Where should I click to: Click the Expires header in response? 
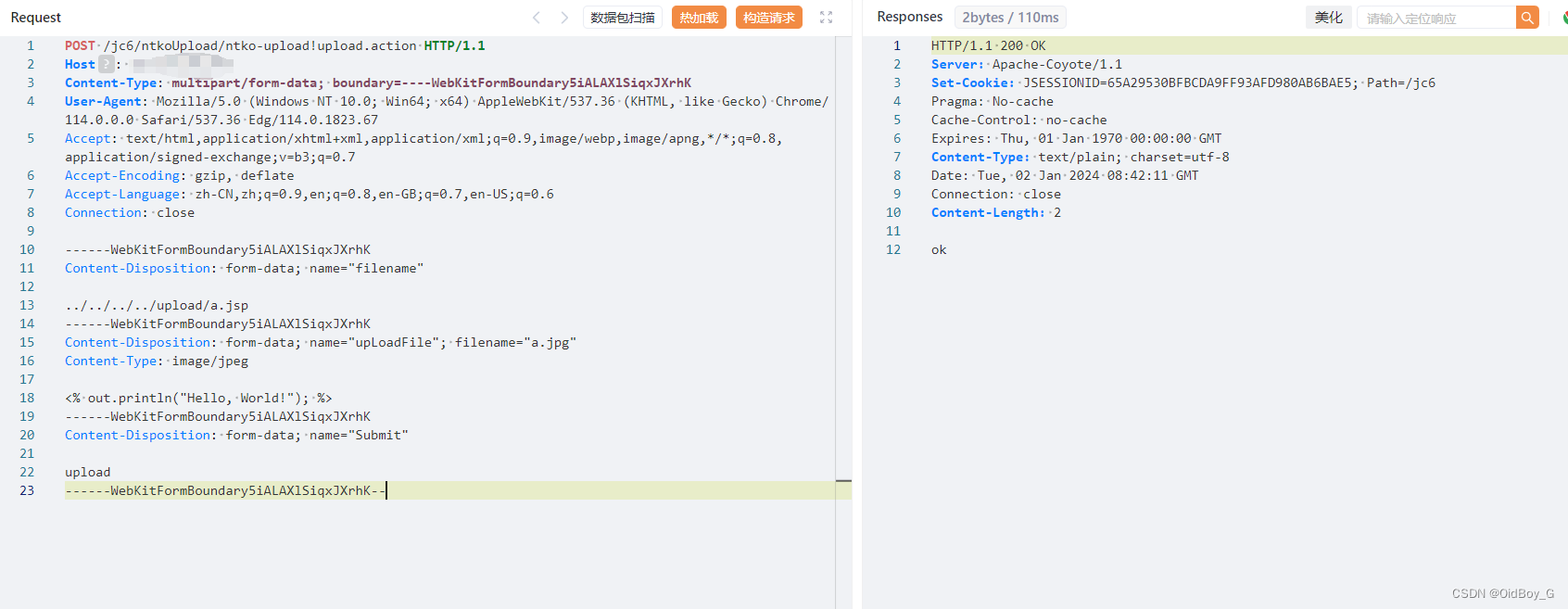pyautogui.click(x=1076, y=138)
